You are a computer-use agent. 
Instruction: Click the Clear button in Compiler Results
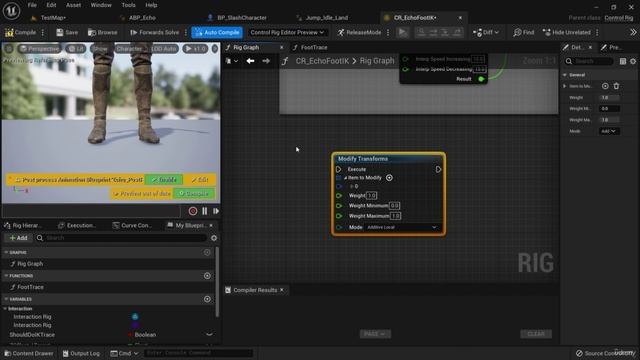pos(536,334)
